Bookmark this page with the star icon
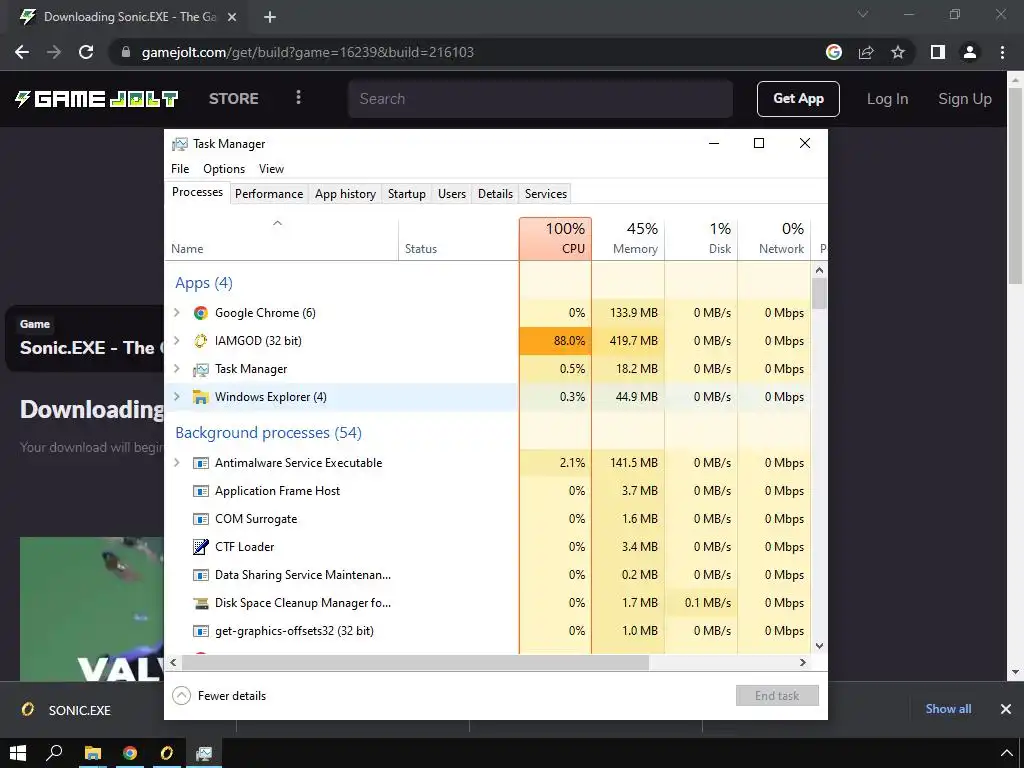Screen dimensions: 1024x768 click(898, 52)
